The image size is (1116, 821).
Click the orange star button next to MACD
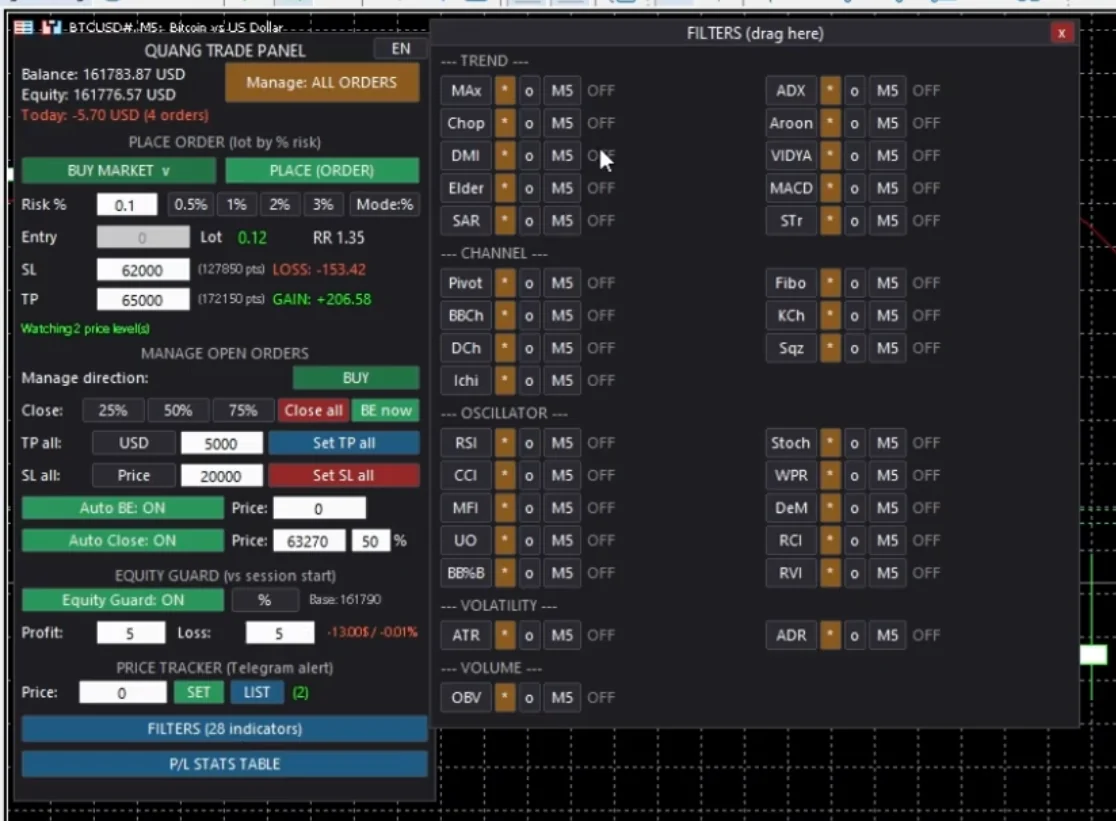click(830, 189)
